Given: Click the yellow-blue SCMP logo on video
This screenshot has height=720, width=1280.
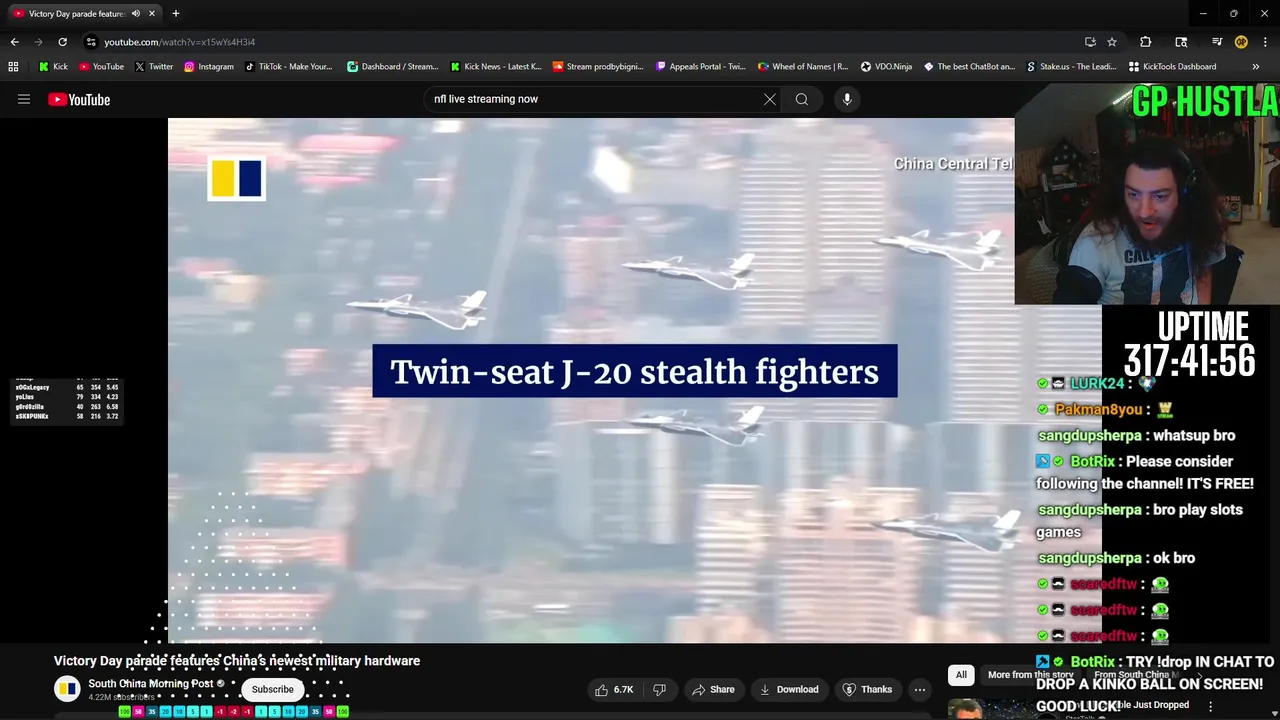Looking at the screenshot, I should (236, 179).
